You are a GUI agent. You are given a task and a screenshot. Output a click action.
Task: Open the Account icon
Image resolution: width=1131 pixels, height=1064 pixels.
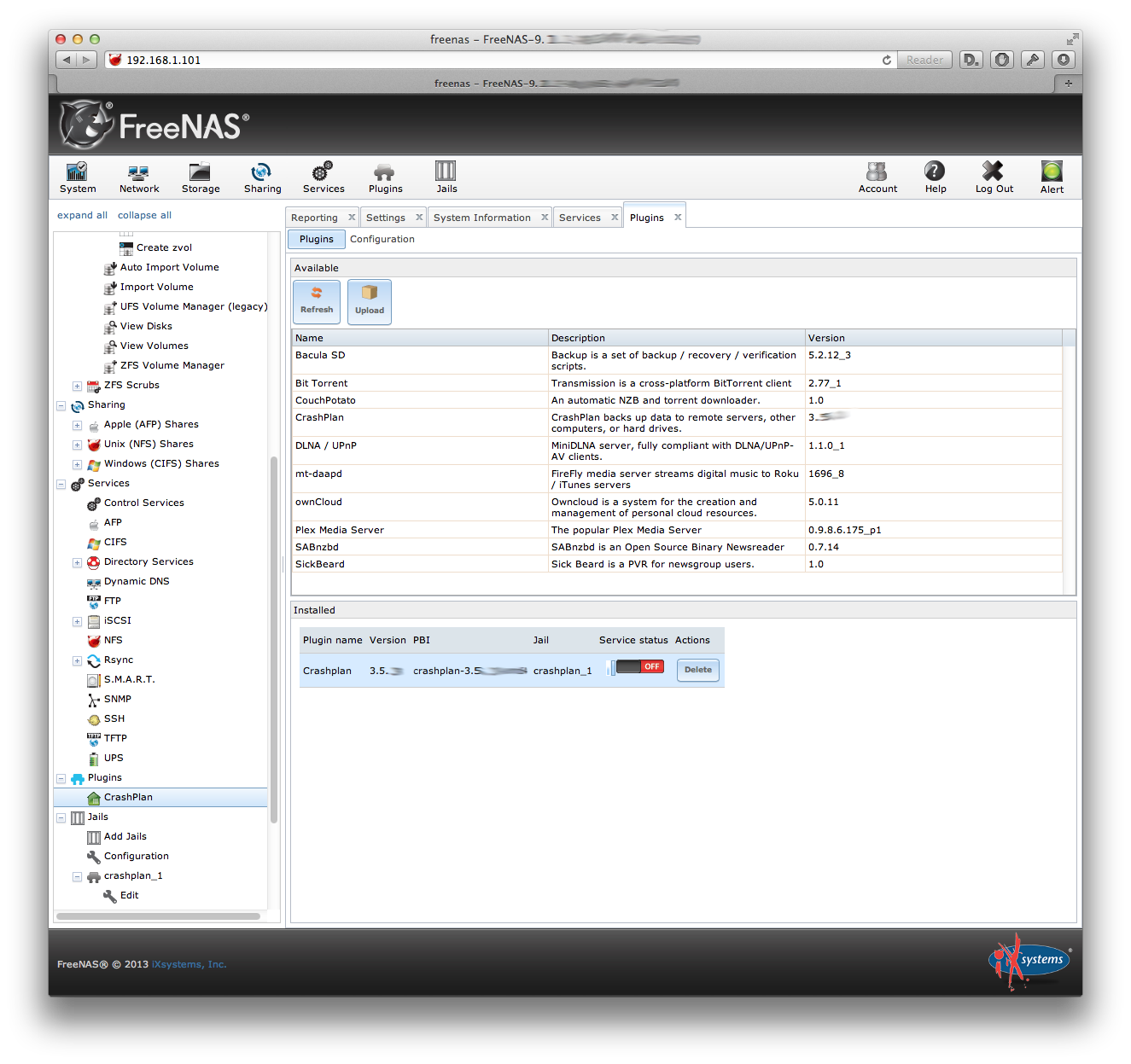[x=877, y=177]
